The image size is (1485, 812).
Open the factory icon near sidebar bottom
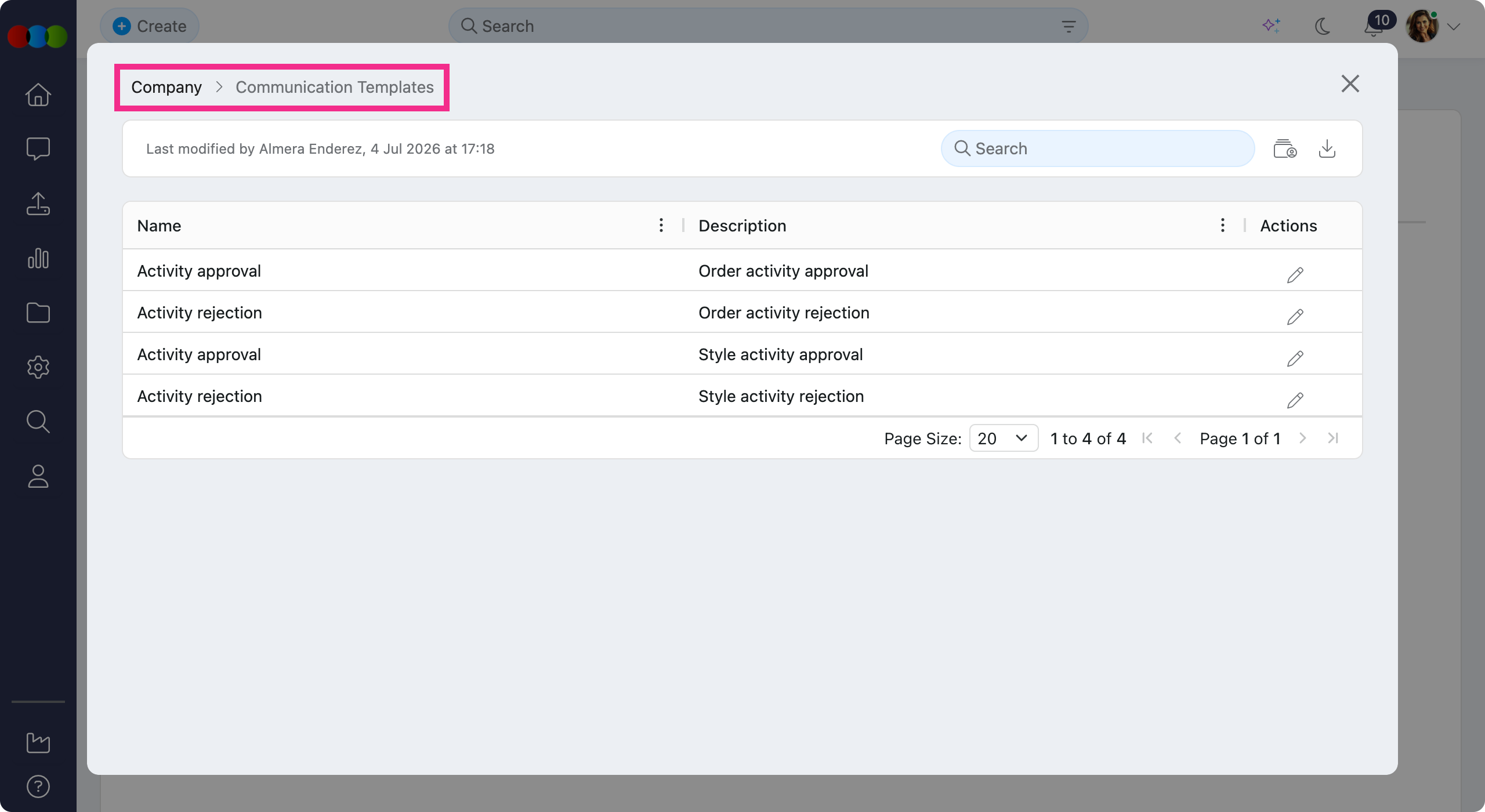(x=38, y=742)
